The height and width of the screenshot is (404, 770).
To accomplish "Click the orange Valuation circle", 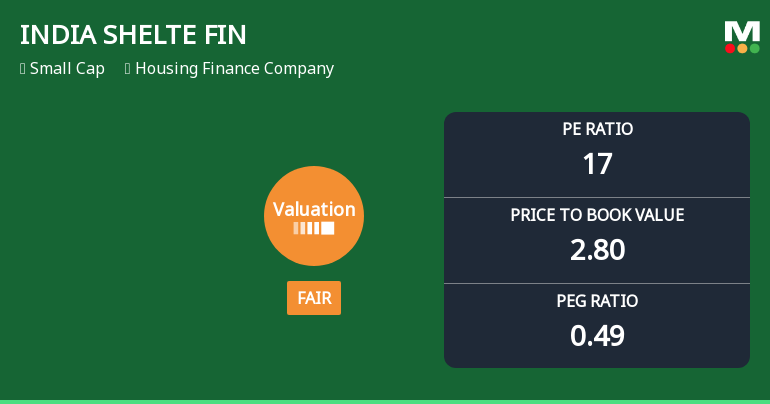I will 314,216.
